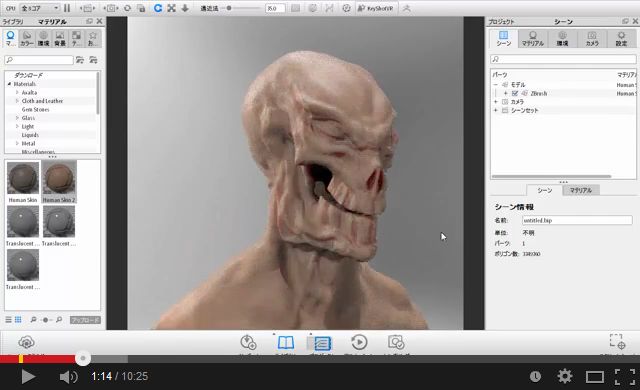Screen dimensions: 640x390
Task: Select the Human Skin material thumbnail
Action: click(23, 178)
